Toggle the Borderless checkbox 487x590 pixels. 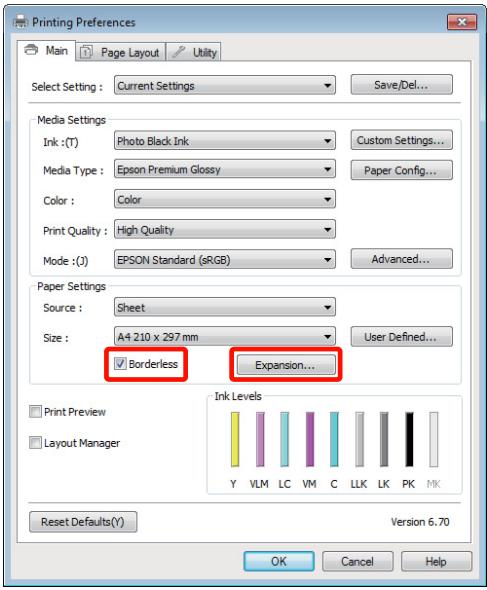(x=120, y=363)
